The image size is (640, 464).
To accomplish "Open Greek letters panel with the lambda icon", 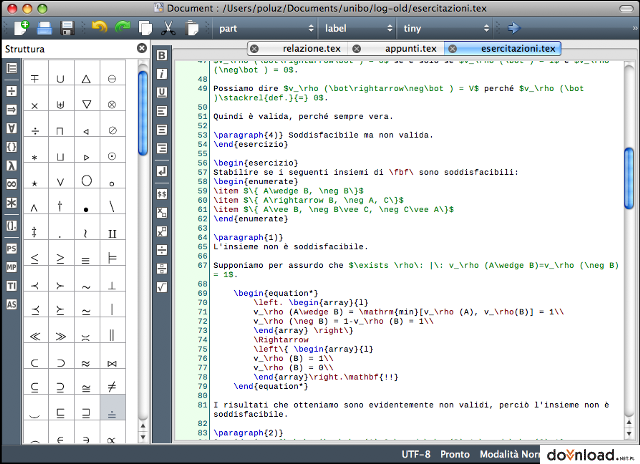I will click(x=11, y=165).
